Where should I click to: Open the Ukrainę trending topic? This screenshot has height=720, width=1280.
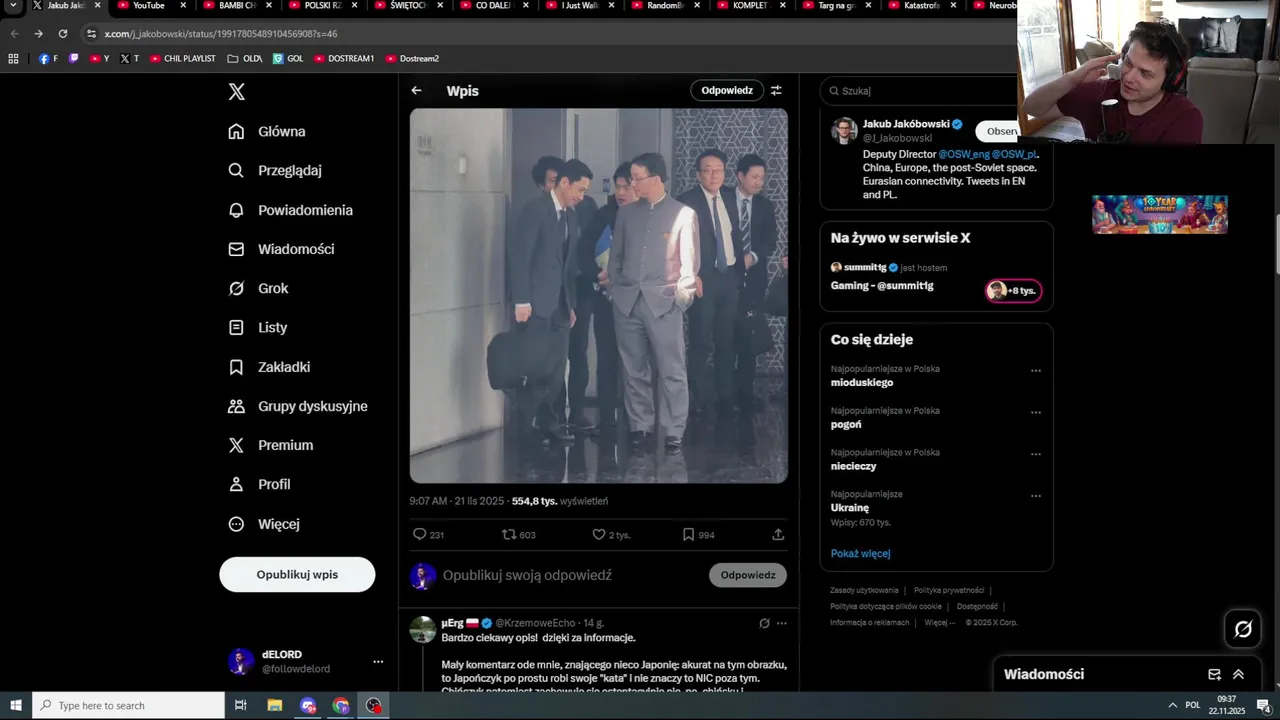[850, 508]
